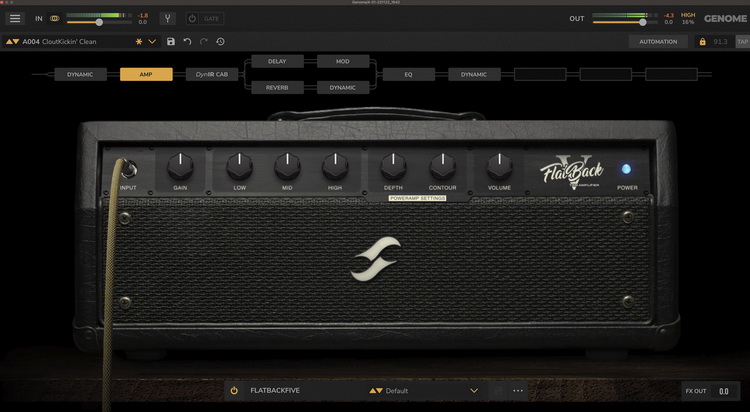
Task: Select the DynIR CAB block
Action: point(212,74)
